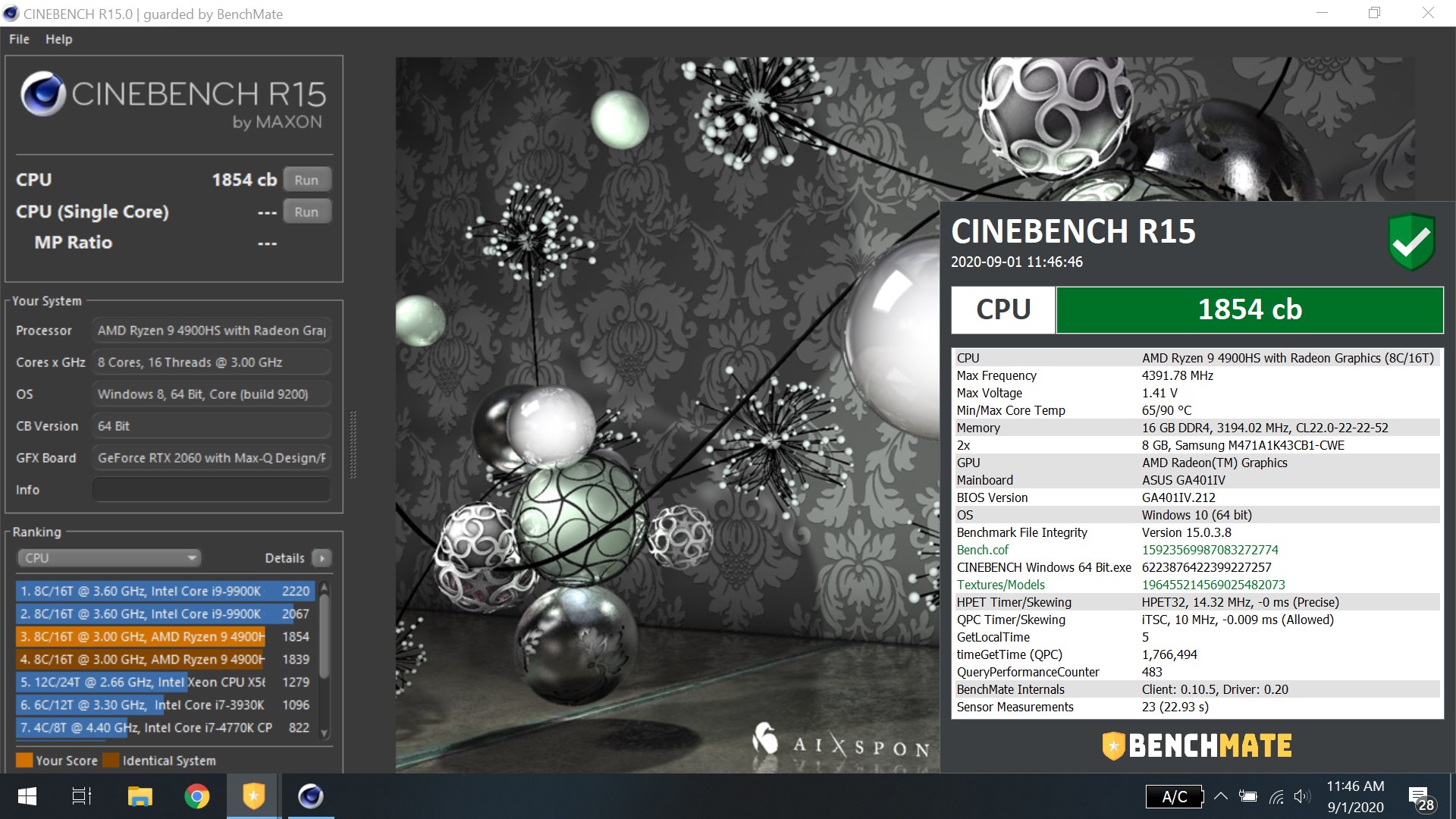Screen dimensions: 1456x819
Task: Click the ranking list scroll down arrow
Action: 325,733
